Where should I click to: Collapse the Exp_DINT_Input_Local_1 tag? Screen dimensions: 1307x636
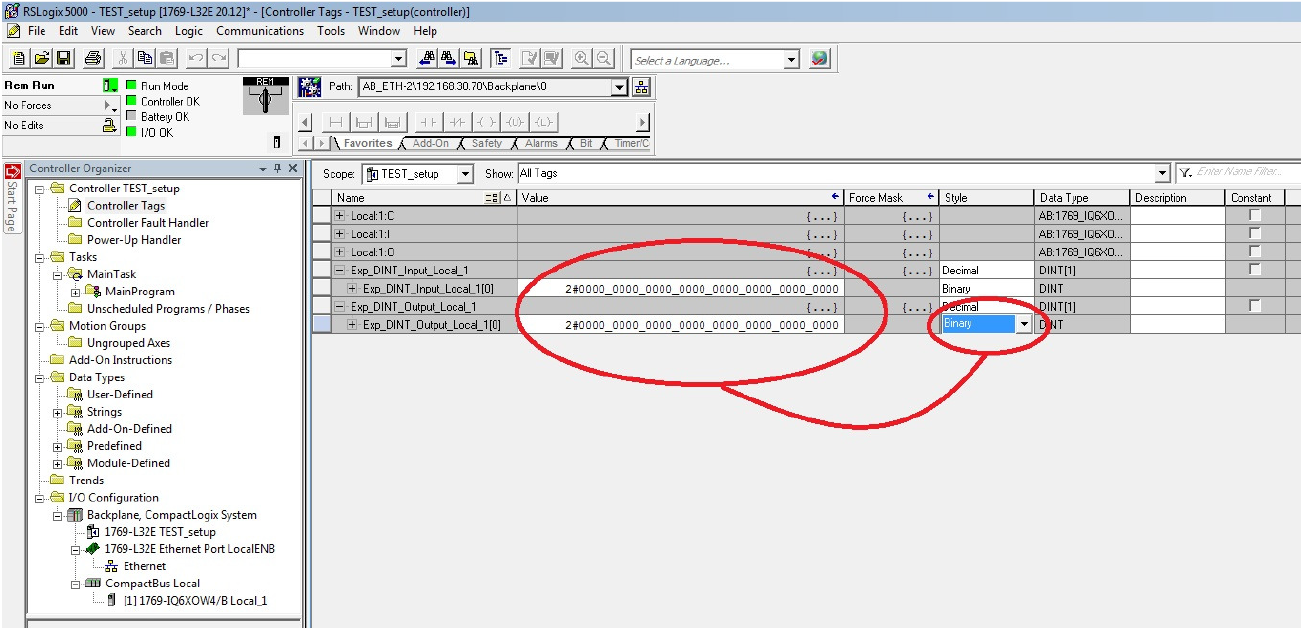340,270
